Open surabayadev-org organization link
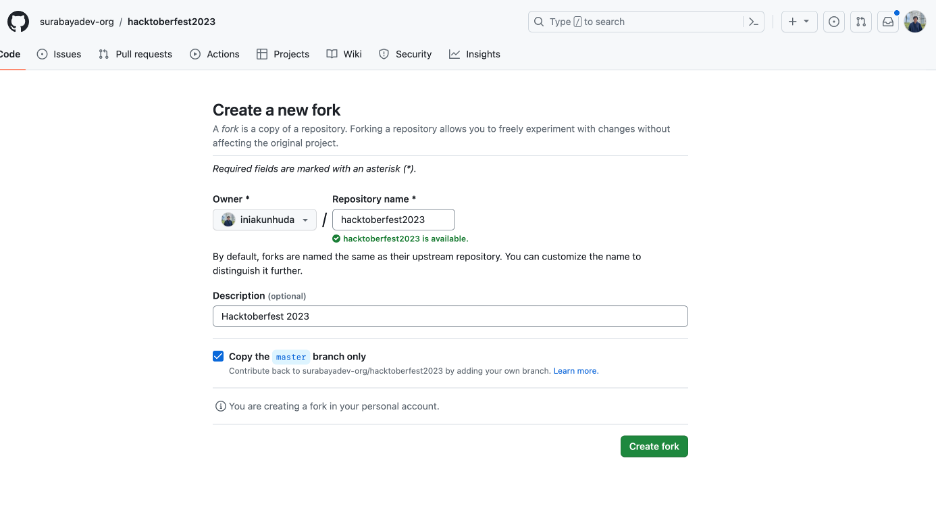The width and height of the screenshot is (936, 522). coord(76,22)
